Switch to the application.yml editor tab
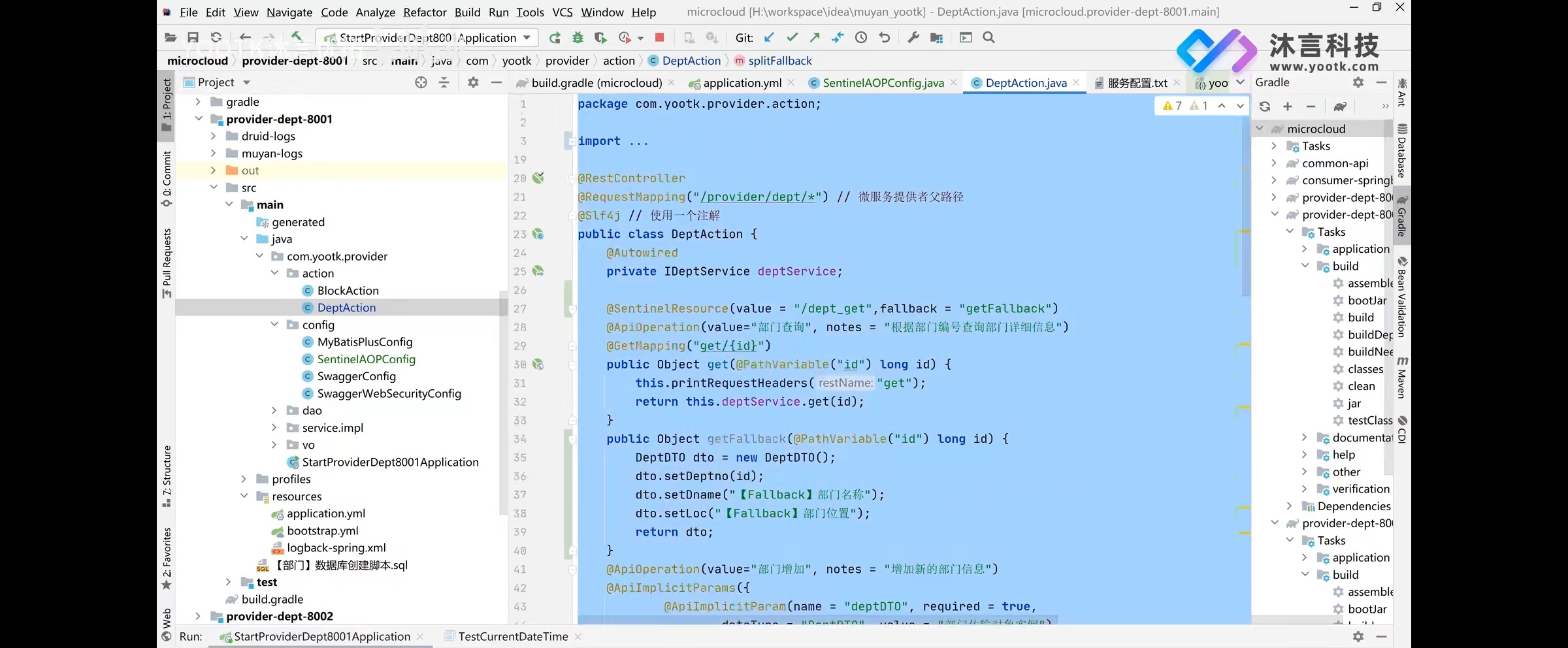Image resolution: width=1568 pixels, height=648 pixels. click(x=742, y=83)
